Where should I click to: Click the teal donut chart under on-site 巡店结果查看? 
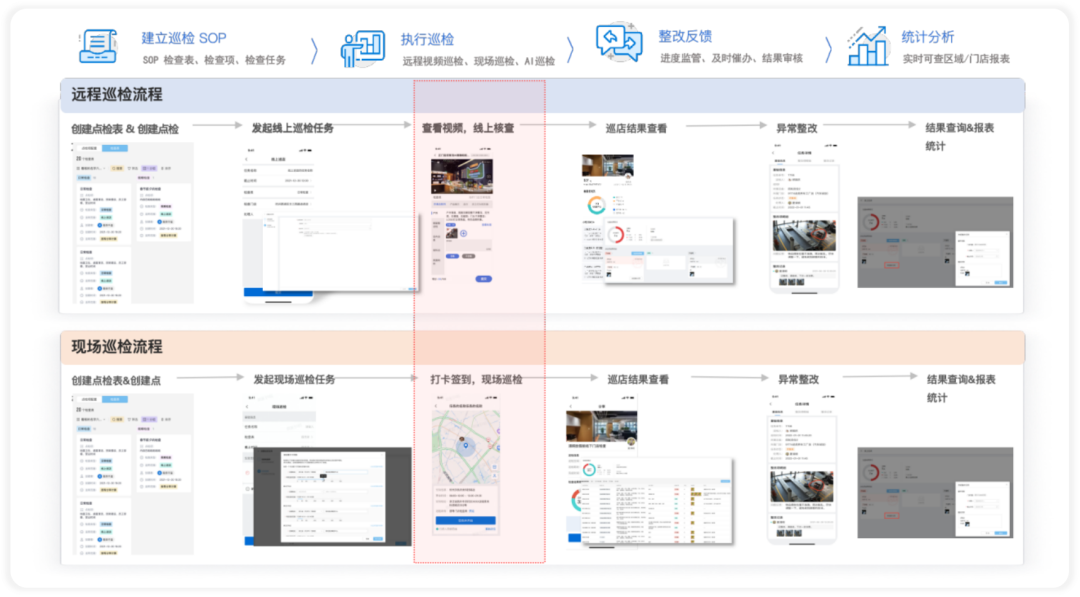coord(589,470)
